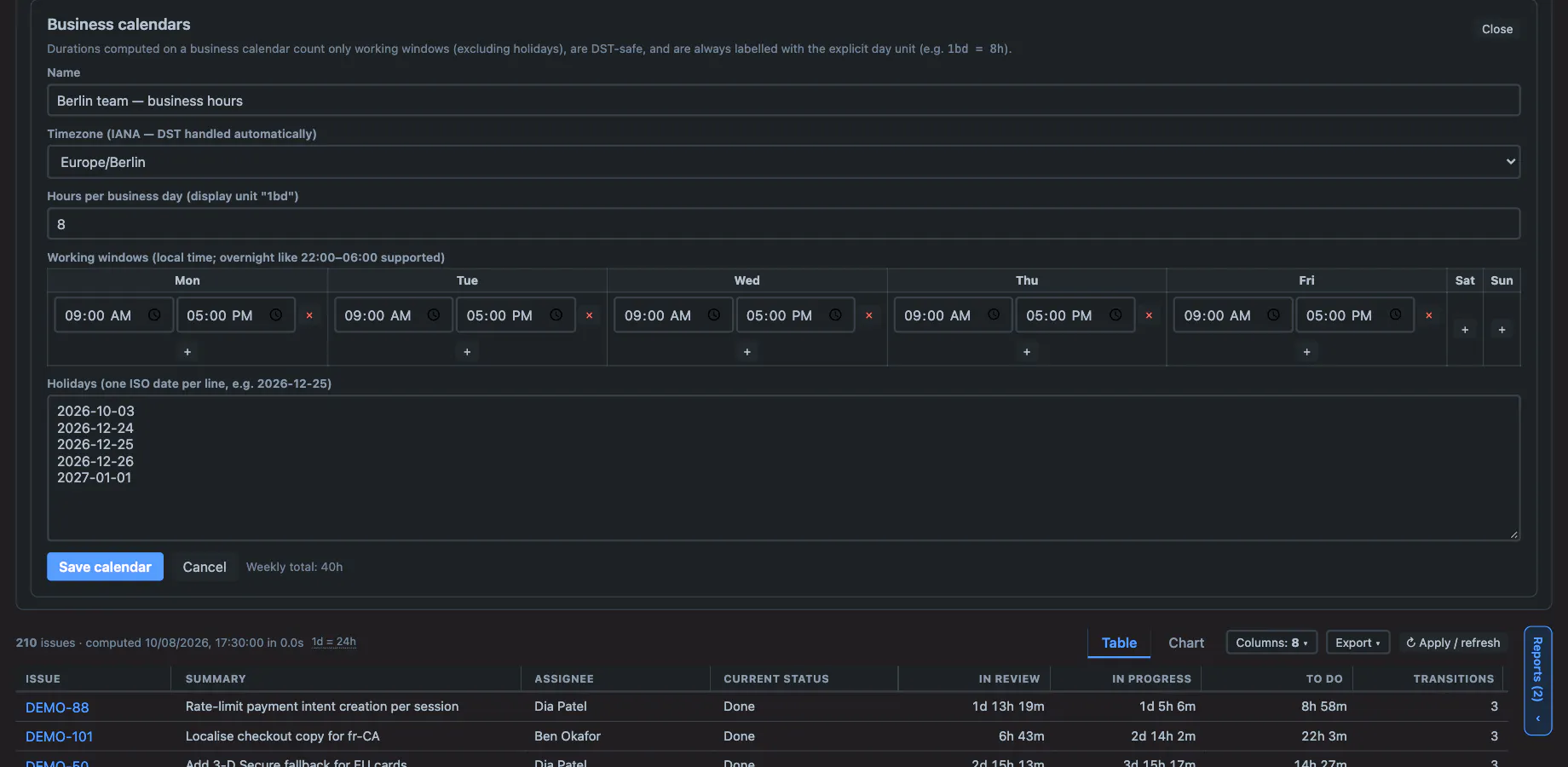Image resolution: width=1568 pixels, height=767 pixels.
Task: Click inside the Holidays text area
Action: tap(784, 468)
